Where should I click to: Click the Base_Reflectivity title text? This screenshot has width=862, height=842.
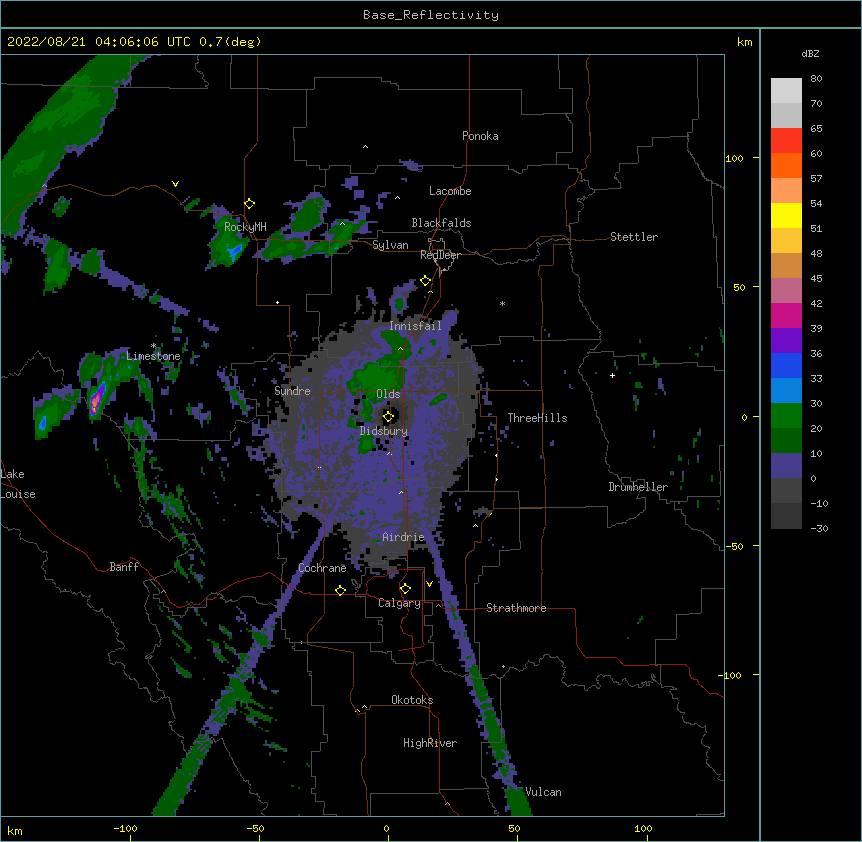430,15
